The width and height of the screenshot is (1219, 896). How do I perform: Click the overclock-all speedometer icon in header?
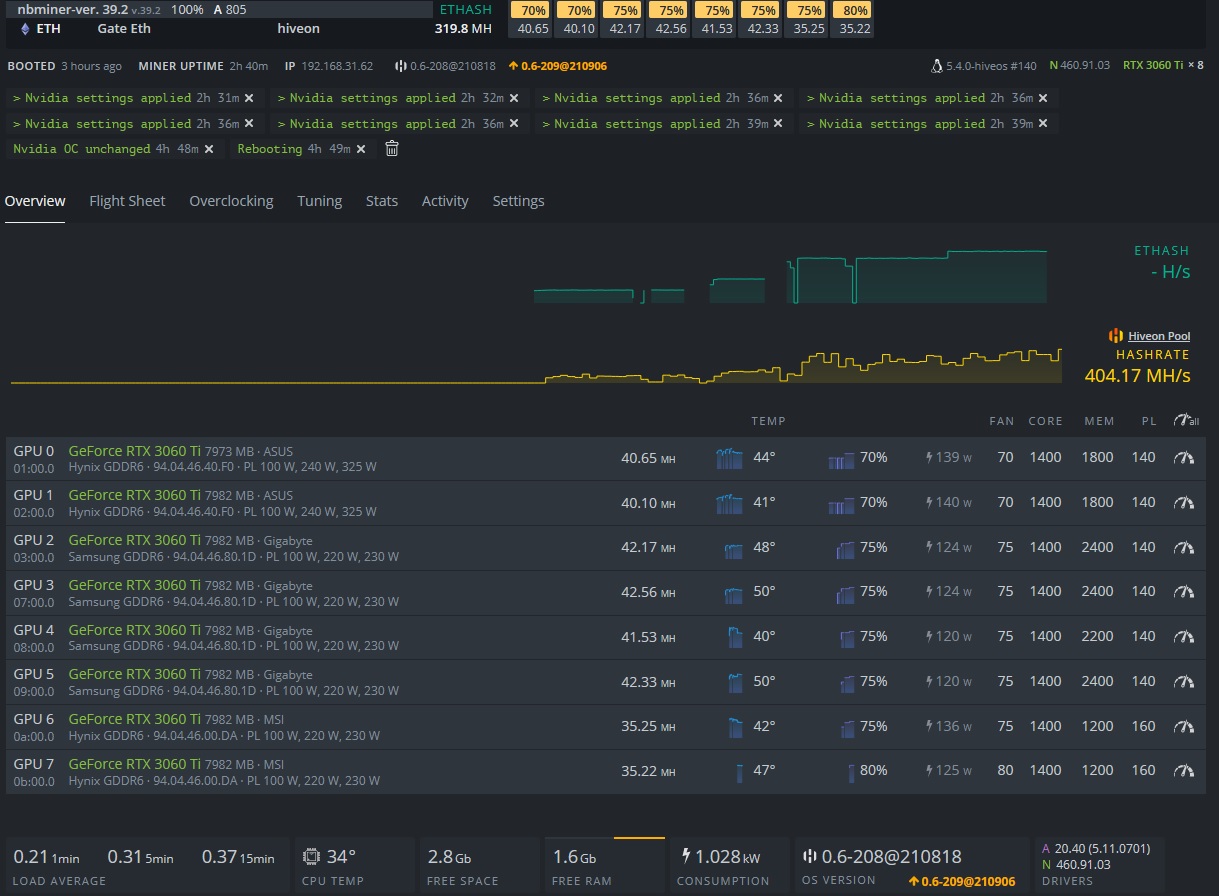pos(1186,421)
